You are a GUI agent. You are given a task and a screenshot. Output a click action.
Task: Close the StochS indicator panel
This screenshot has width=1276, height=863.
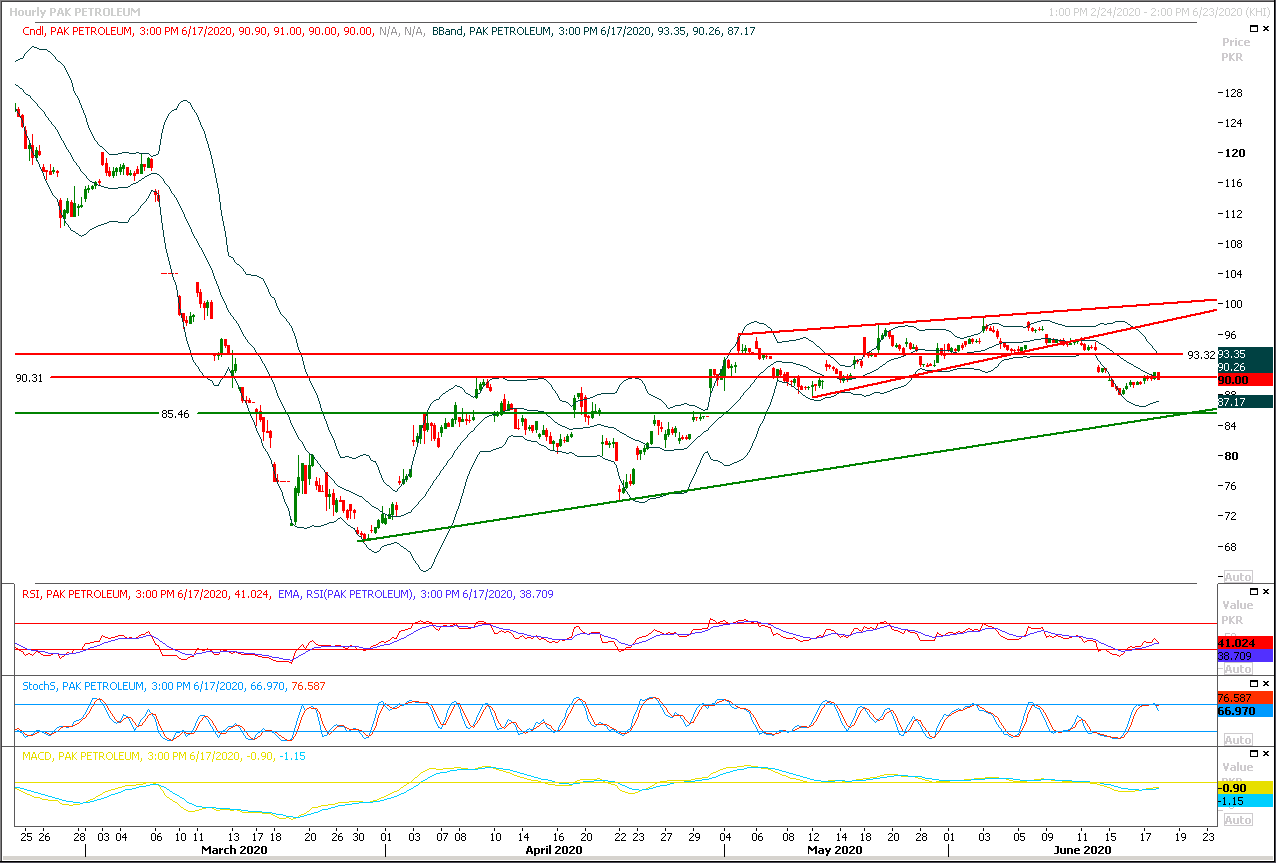(x=1266, y=683)
